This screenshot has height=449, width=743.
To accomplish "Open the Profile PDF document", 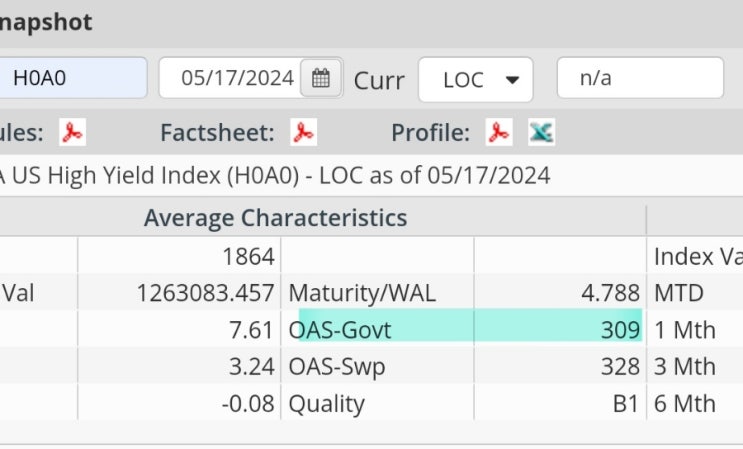I will [499, 132].
